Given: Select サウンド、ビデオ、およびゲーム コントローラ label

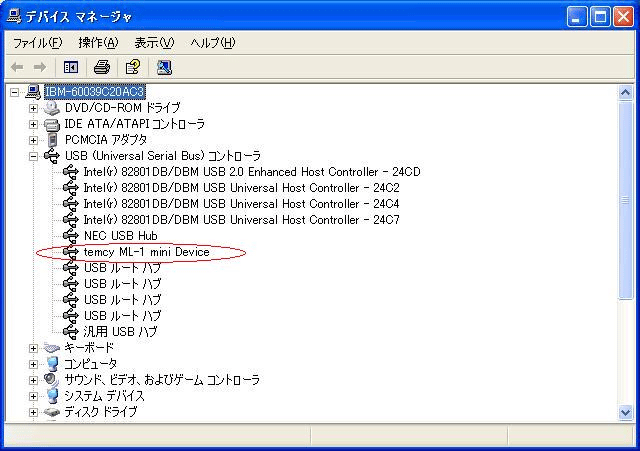Looking at the screenshot, I should (162, 380).
